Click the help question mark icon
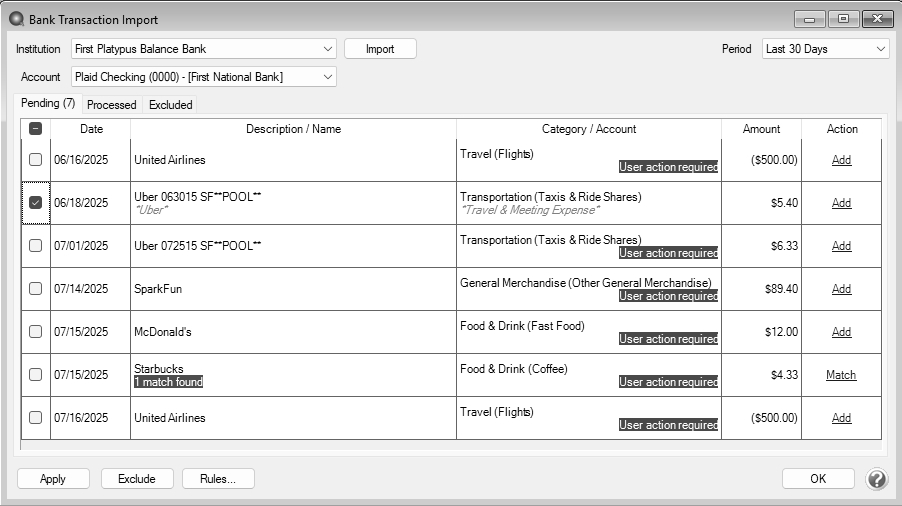 click(876, 479)
